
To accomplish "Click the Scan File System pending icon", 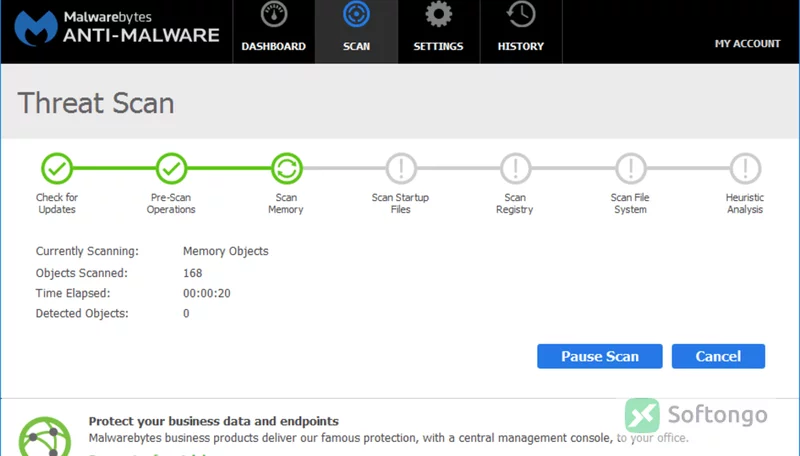I will [631, 168].
